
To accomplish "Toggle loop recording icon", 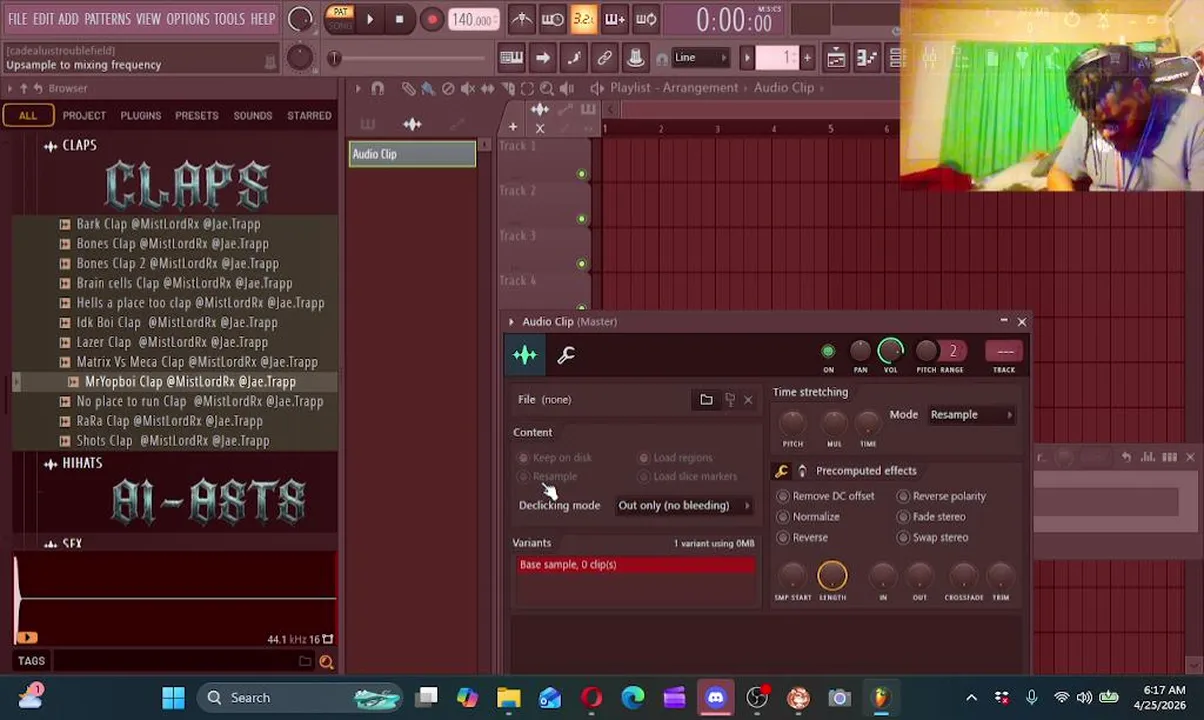I will coord(646,19).
